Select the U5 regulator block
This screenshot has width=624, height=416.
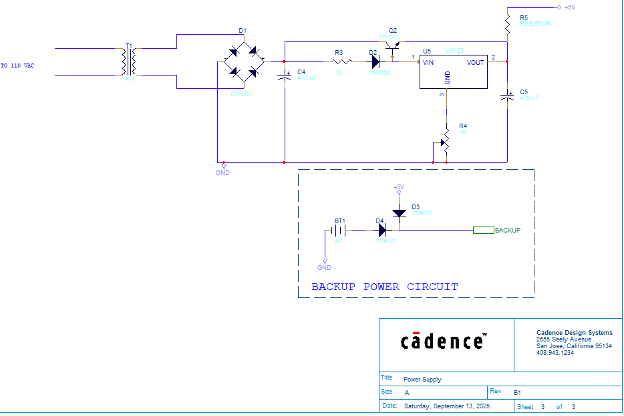(x=453, y=72)
